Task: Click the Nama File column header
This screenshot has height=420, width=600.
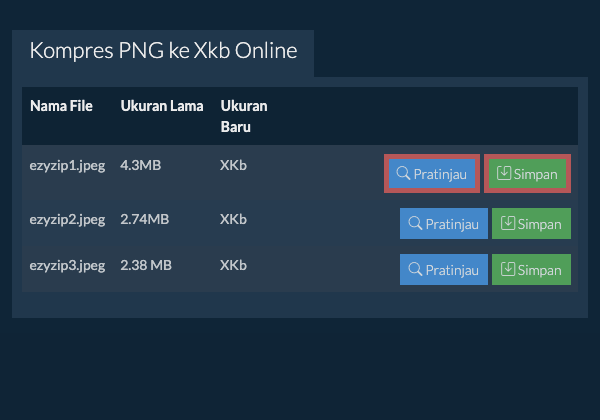Action: point(61,106)
